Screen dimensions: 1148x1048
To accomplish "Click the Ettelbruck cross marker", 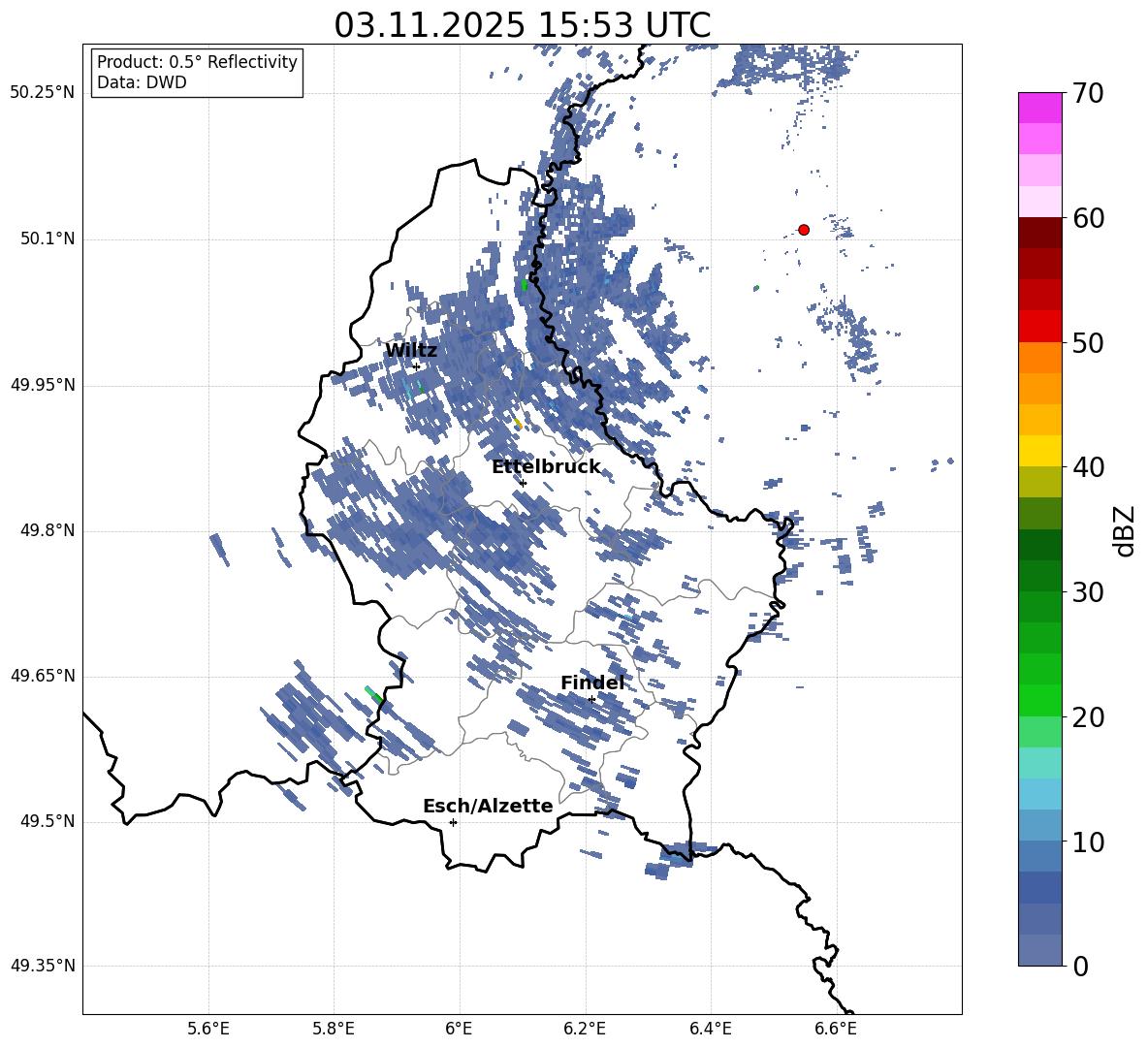I will [x=522, y=483].
